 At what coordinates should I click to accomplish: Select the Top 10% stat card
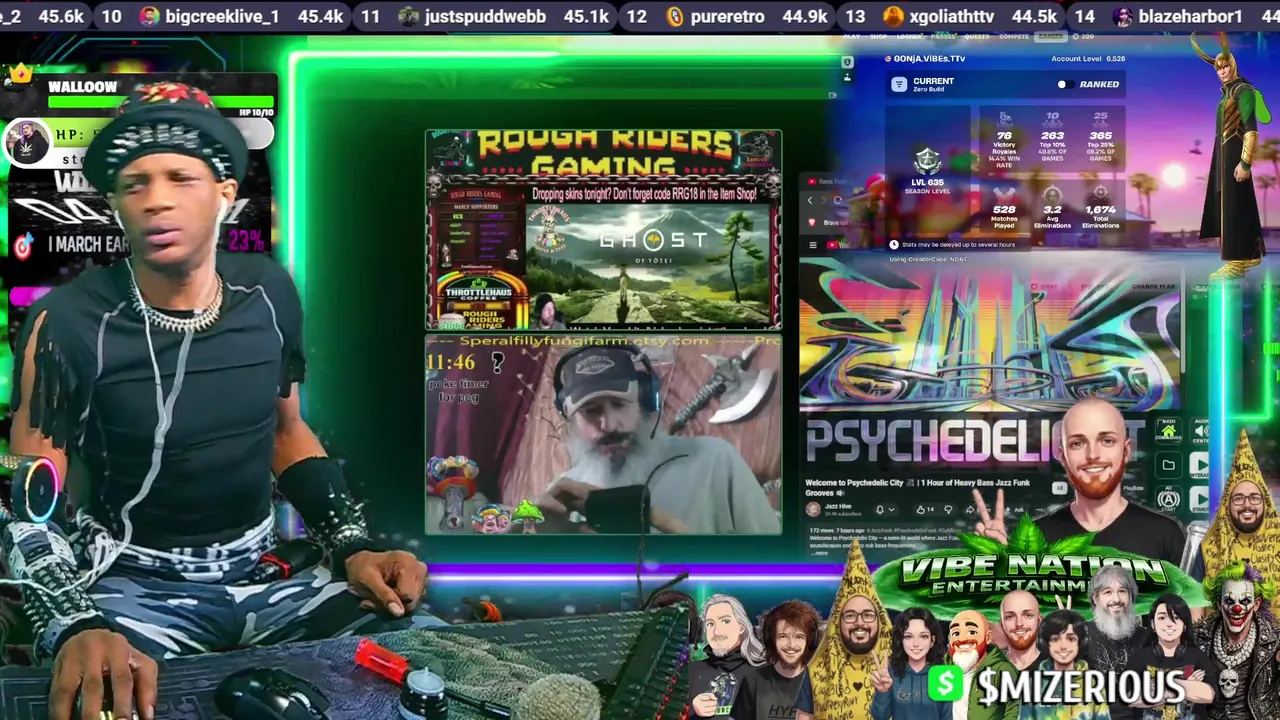coord(1052,138)
